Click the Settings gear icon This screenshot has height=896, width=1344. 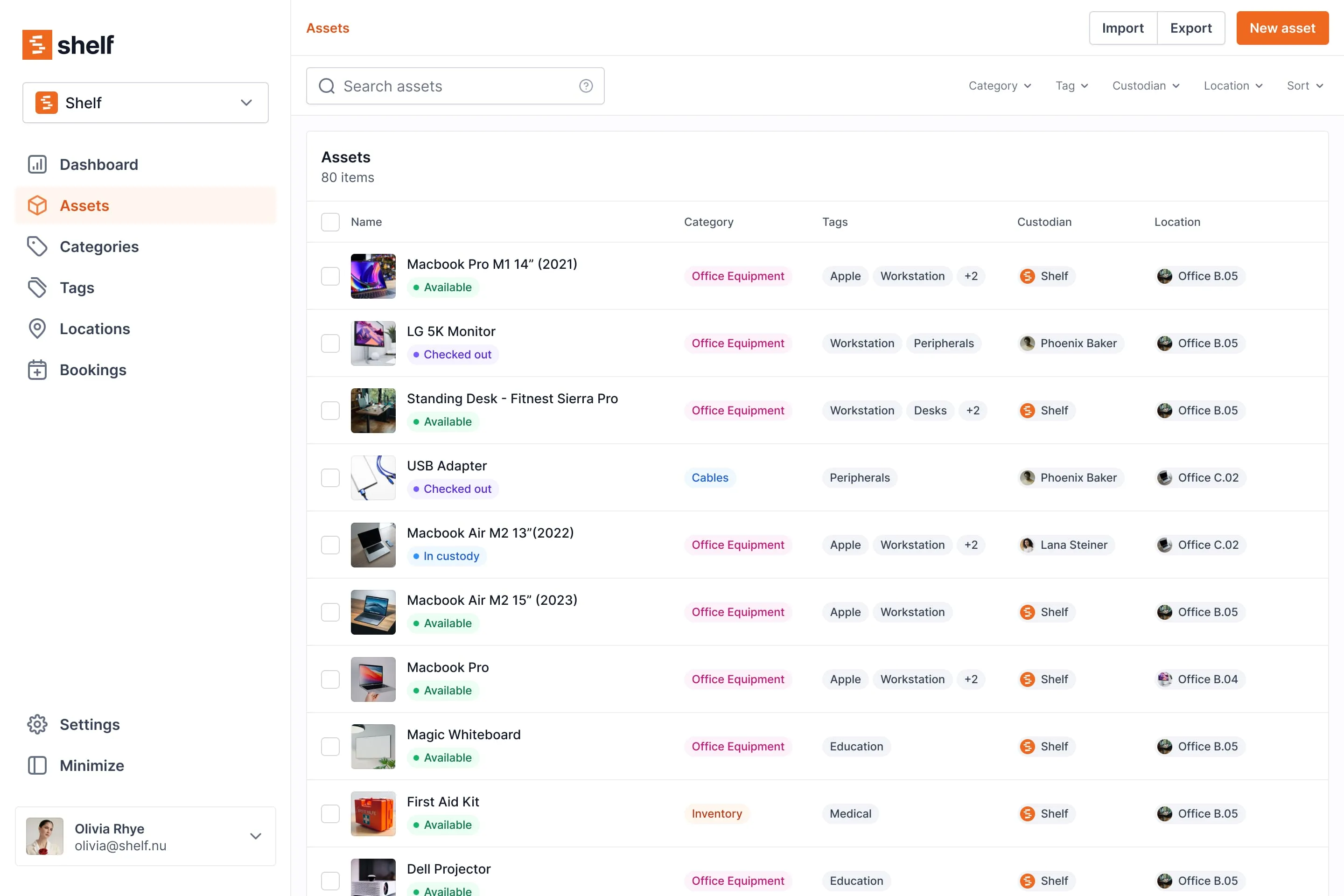(x=37, y=724)
